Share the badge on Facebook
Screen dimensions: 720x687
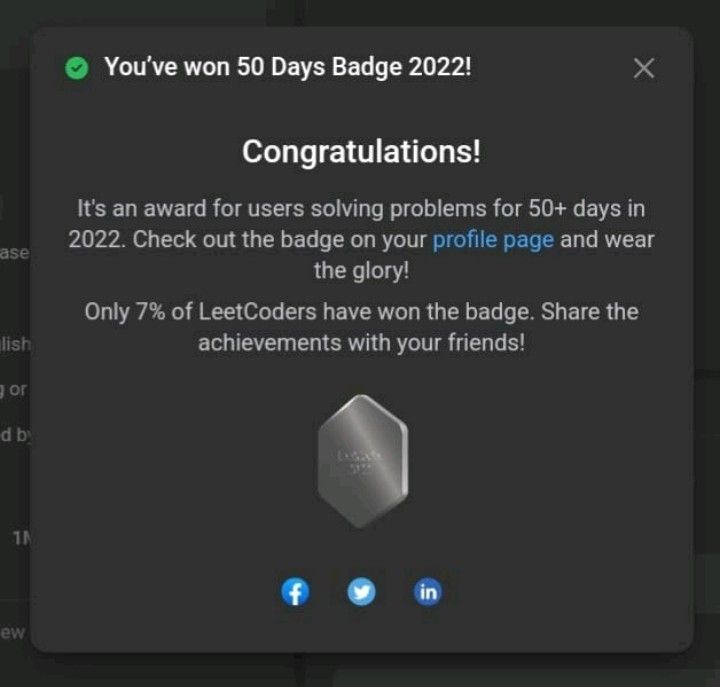point(295,592)
